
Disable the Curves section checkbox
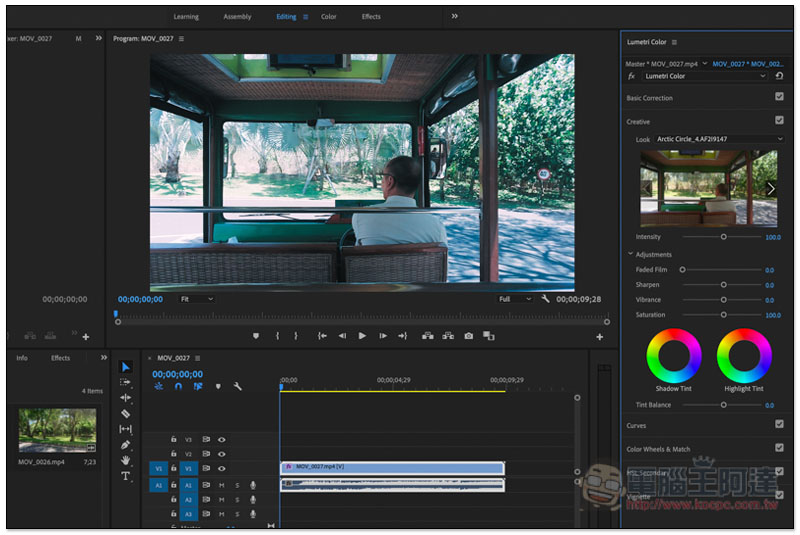779,424
